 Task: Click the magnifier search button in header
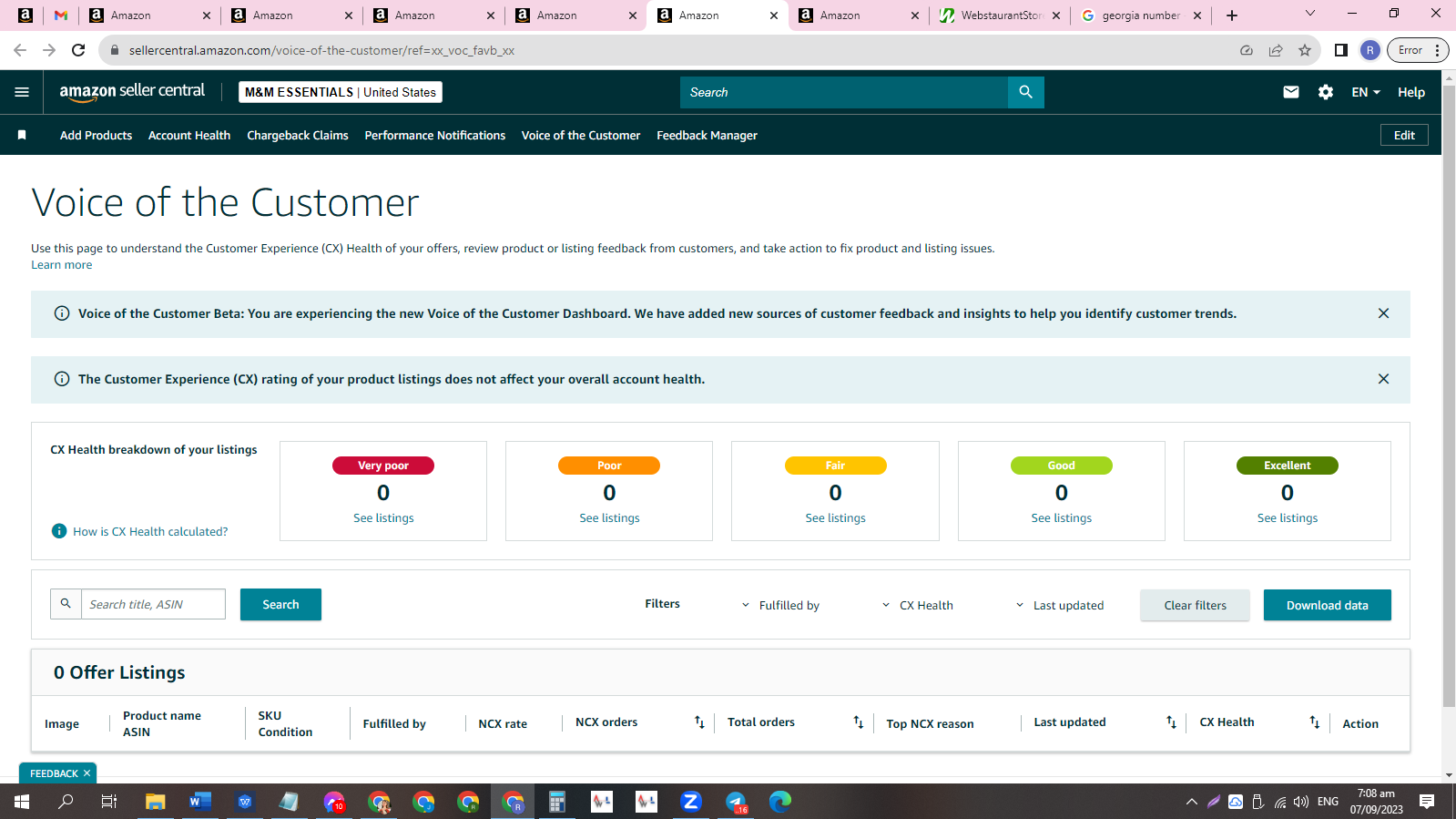[1025, 92]
